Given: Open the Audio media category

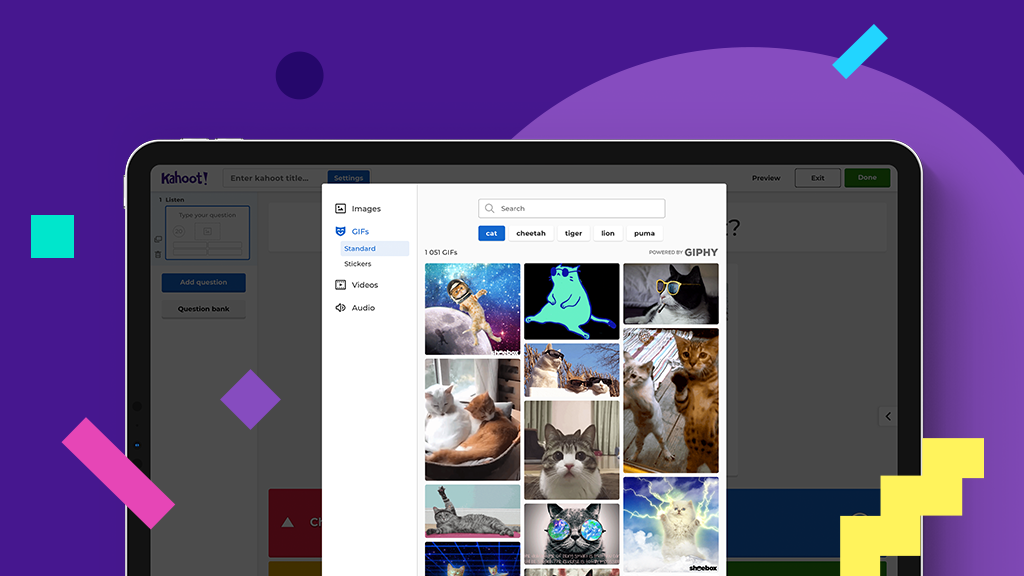Looking at the screenshot, I should (x=363, y=308).
